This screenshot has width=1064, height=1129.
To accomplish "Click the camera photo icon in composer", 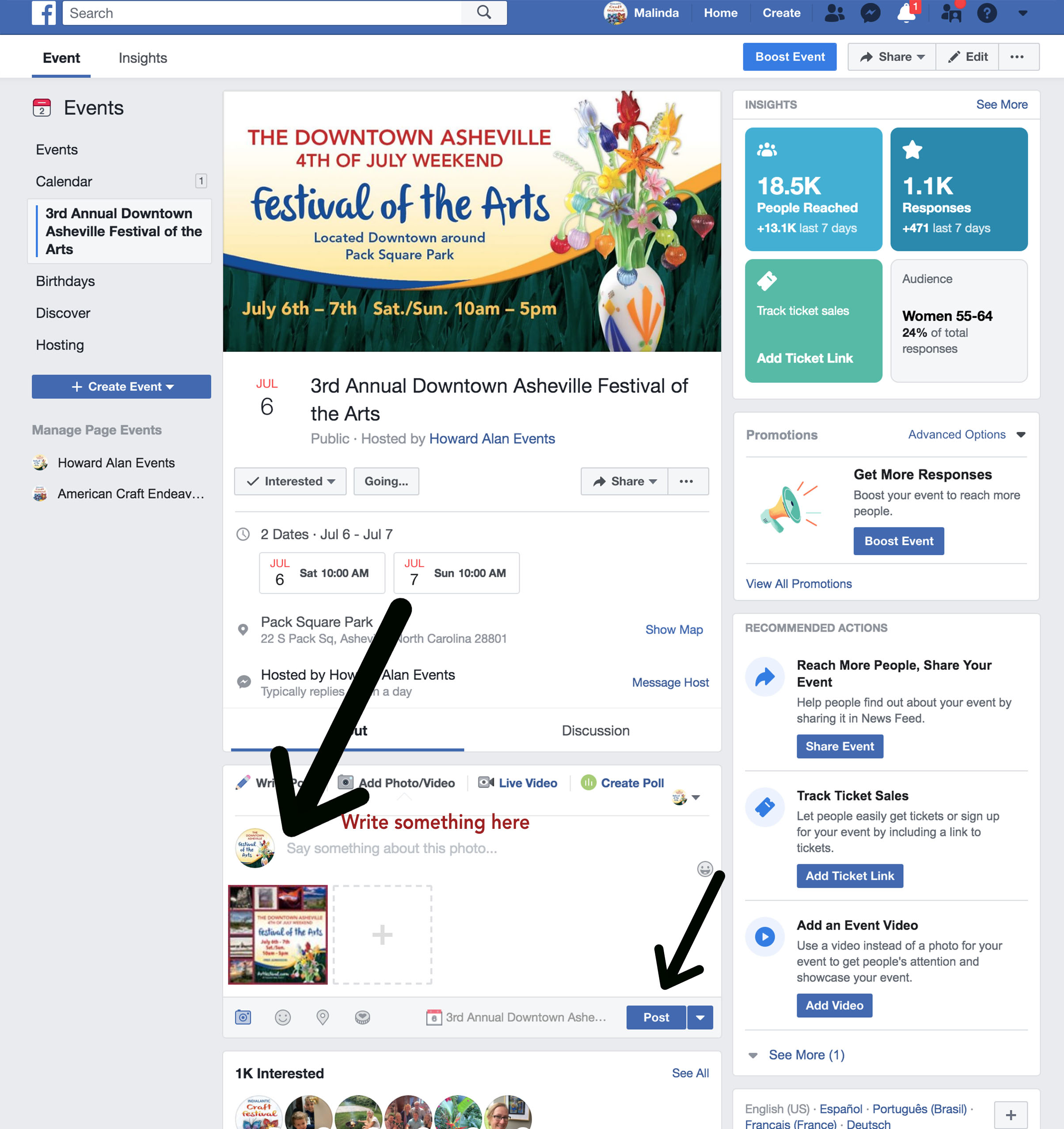I will (243, 1017).
